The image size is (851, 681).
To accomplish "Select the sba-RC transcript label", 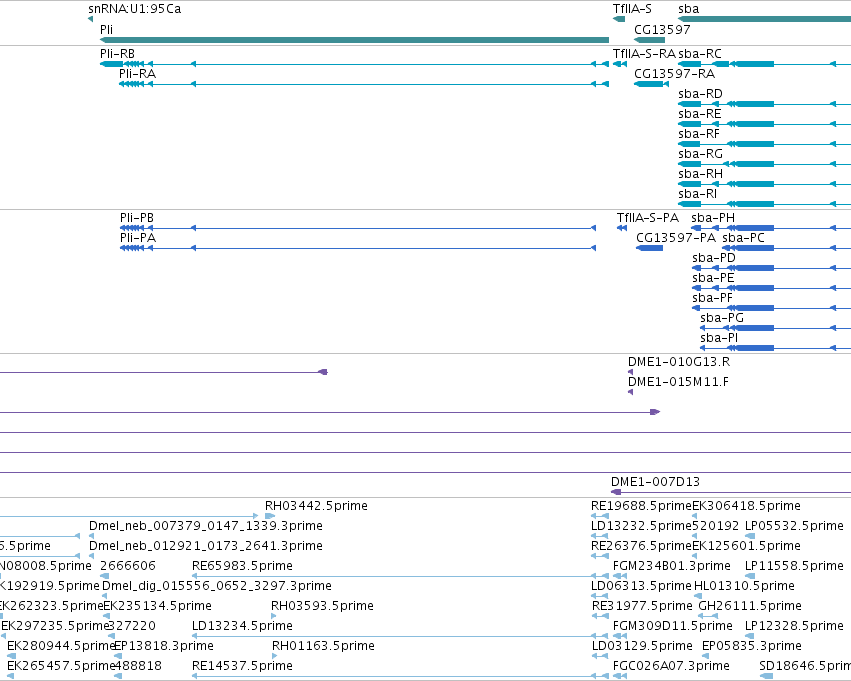I will click(x=700, y=54).
